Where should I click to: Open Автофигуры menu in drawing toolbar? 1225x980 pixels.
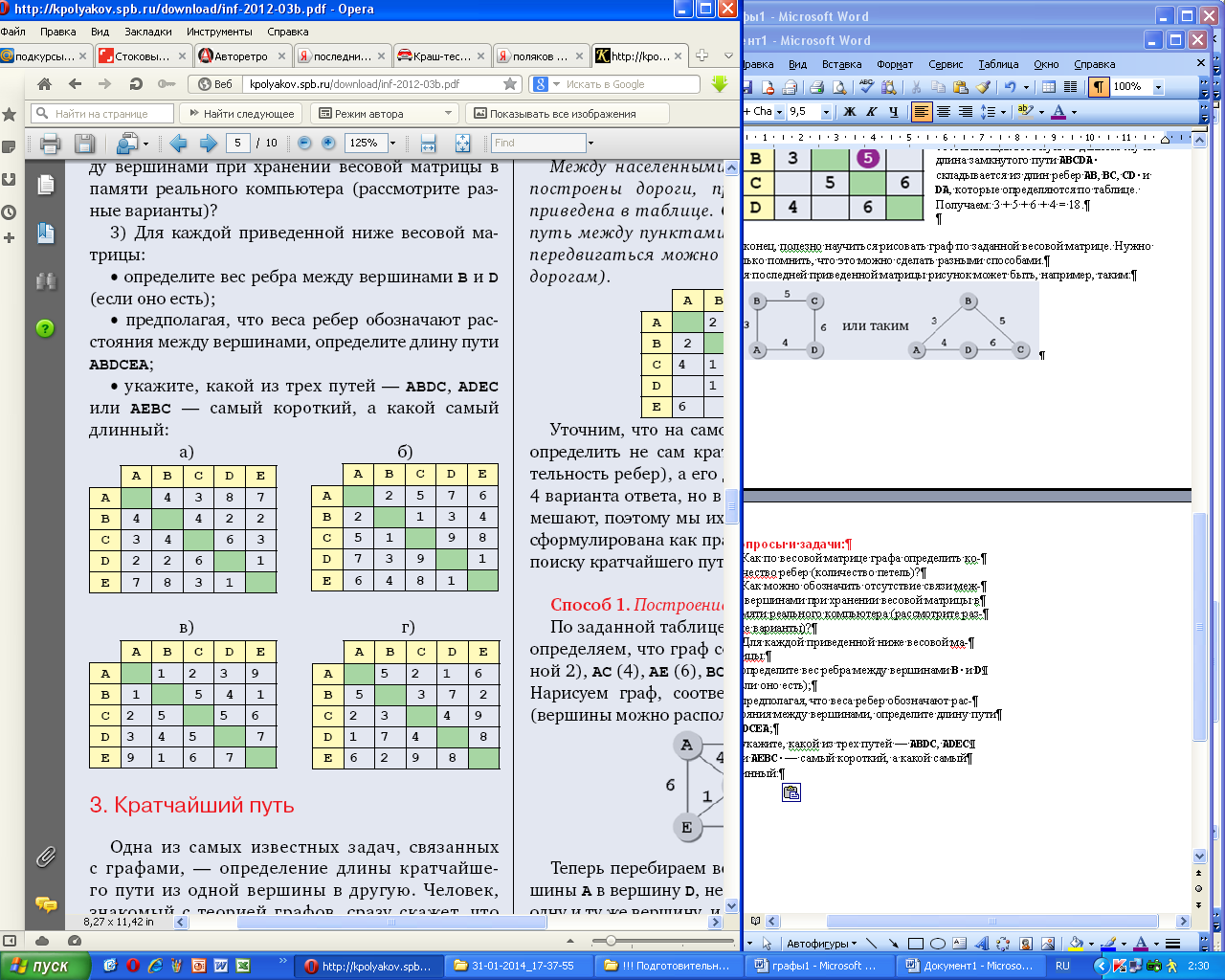pos(822,944)
